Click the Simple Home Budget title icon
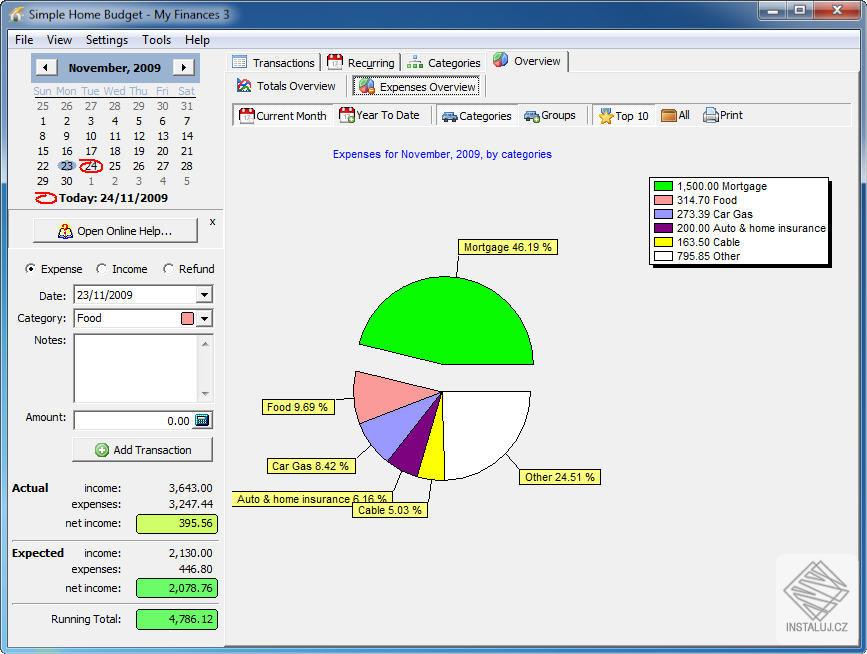The height and width of the screenshot is (654, 867). (16, 14)
